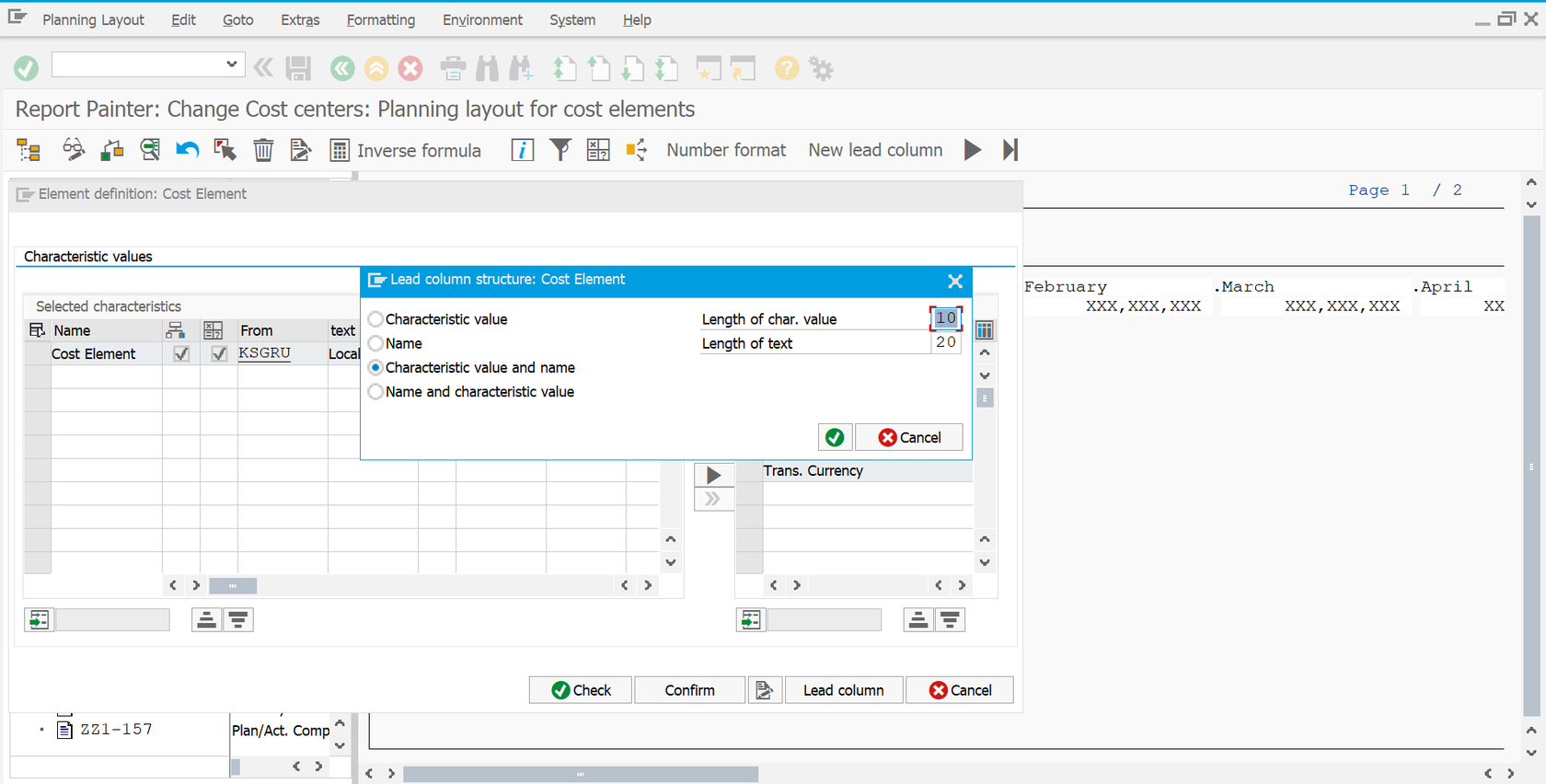Click the Change text pencil-page icon
The height and width of the screenshot is (784, 1546).
300,150
